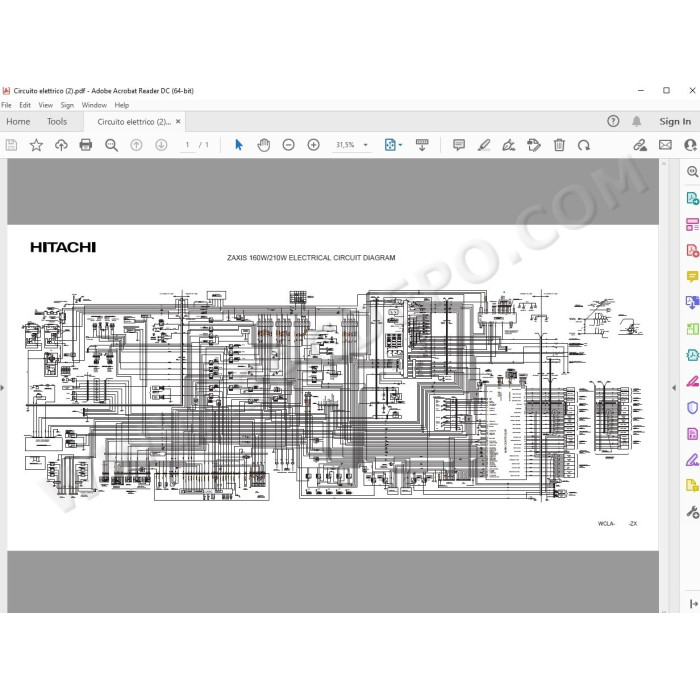The image size is (700, 700).
Task: Expand the left navigation pane
Action: click(x=2, y=388)
